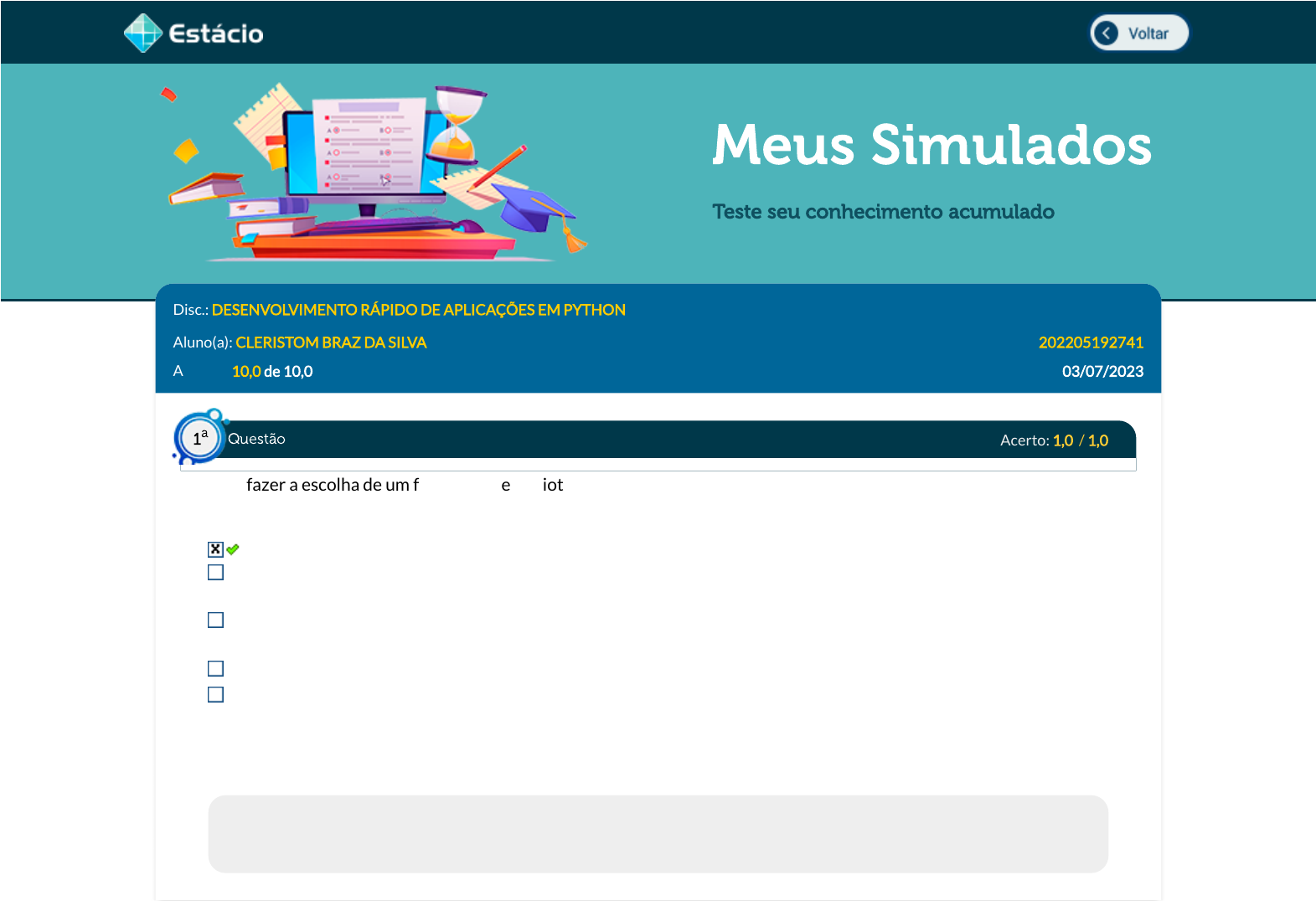This screenshot has height=901, width=1316.
Task: Click the hourglass in the banner illustration
Action: coord(457,124)
